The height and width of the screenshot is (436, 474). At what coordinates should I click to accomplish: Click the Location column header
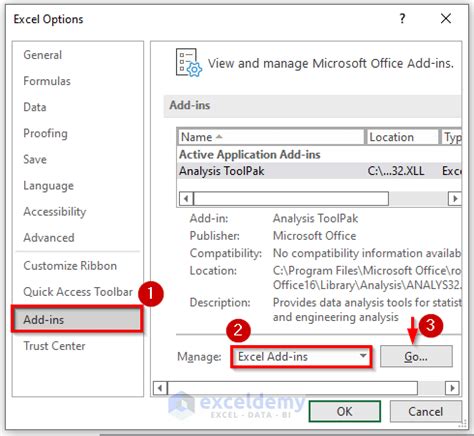click(x=402, y=137)
